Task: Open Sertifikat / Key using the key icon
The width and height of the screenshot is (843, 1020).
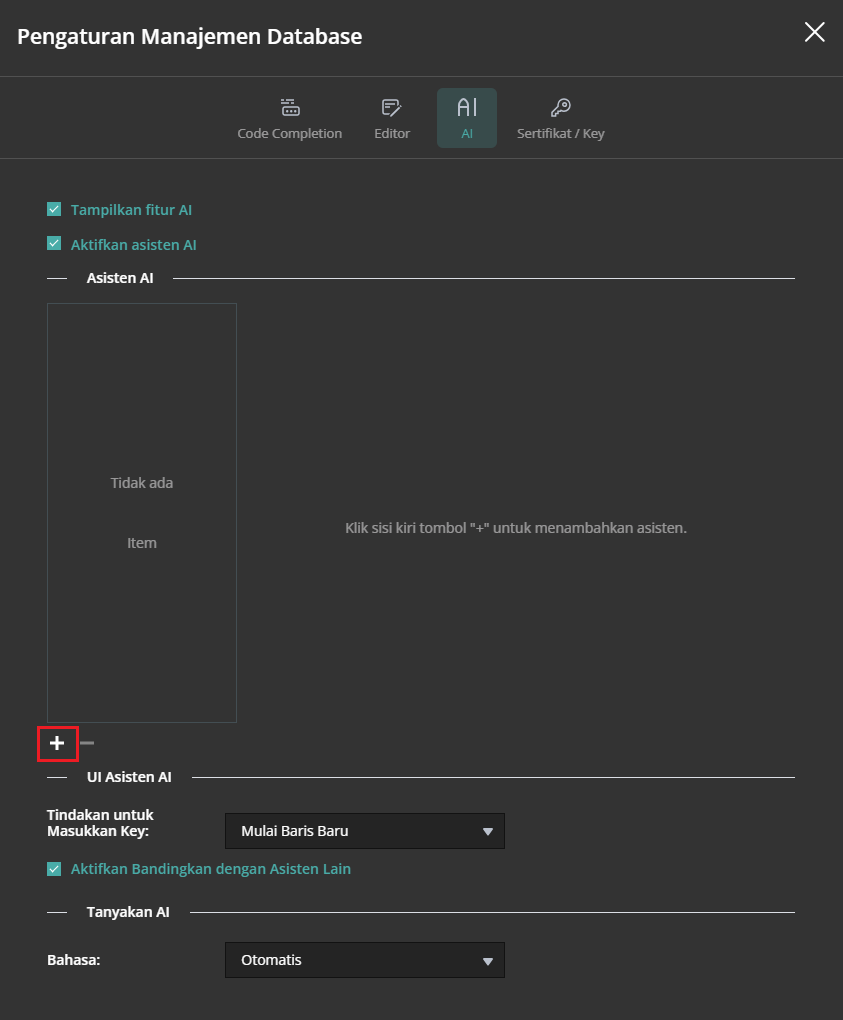Action: [x=560, y=107]
